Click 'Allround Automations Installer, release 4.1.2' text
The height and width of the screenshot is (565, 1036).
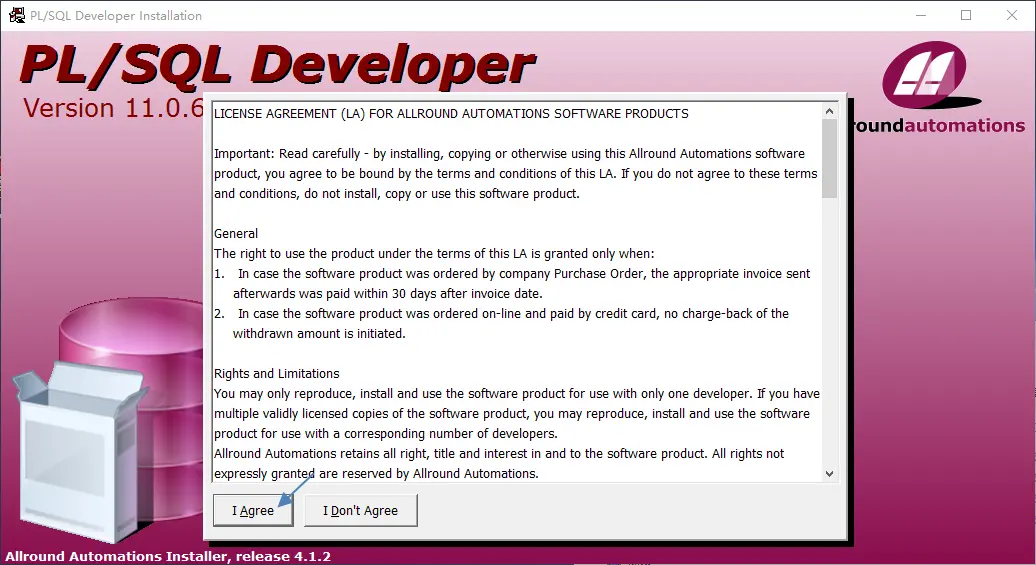pos(168,556)
